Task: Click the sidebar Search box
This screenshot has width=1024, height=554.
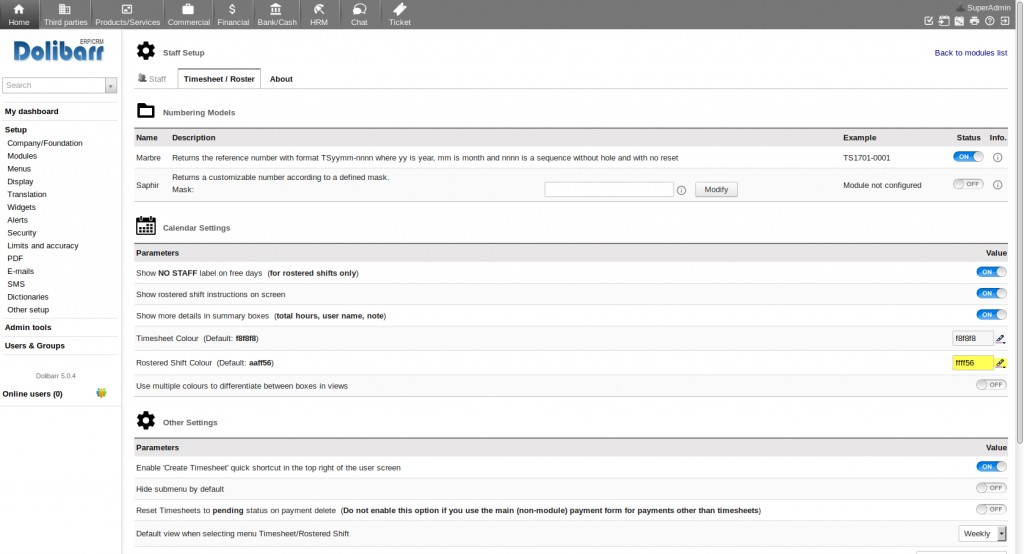Action: coord(54,86)
